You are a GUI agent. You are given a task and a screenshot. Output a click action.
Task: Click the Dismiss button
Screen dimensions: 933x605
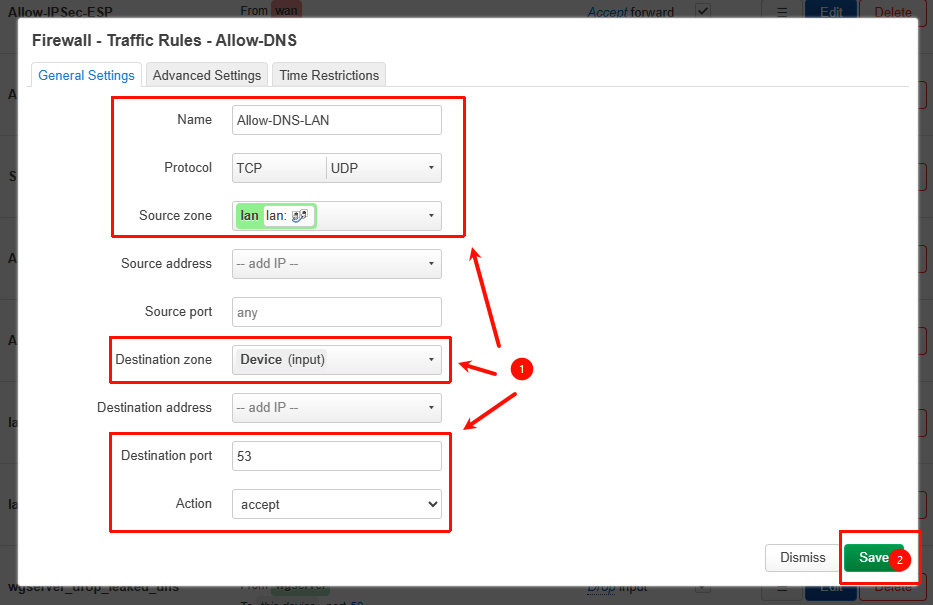802,558
